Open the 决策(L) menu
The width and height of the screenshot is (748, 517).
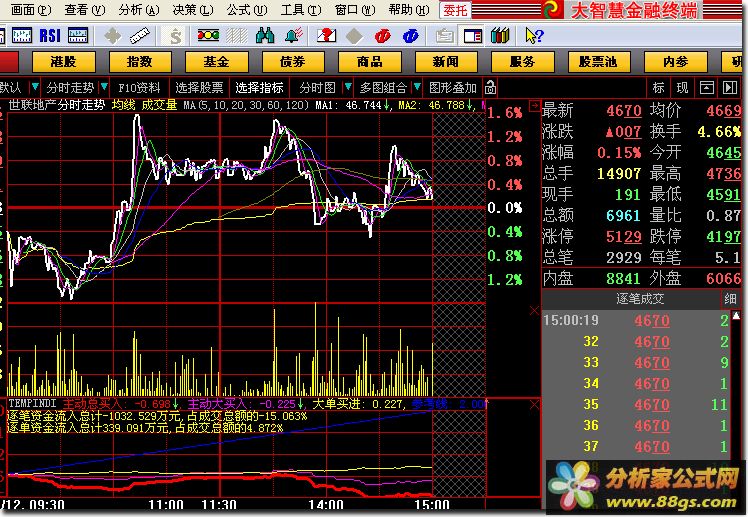[x=193, y=10]
